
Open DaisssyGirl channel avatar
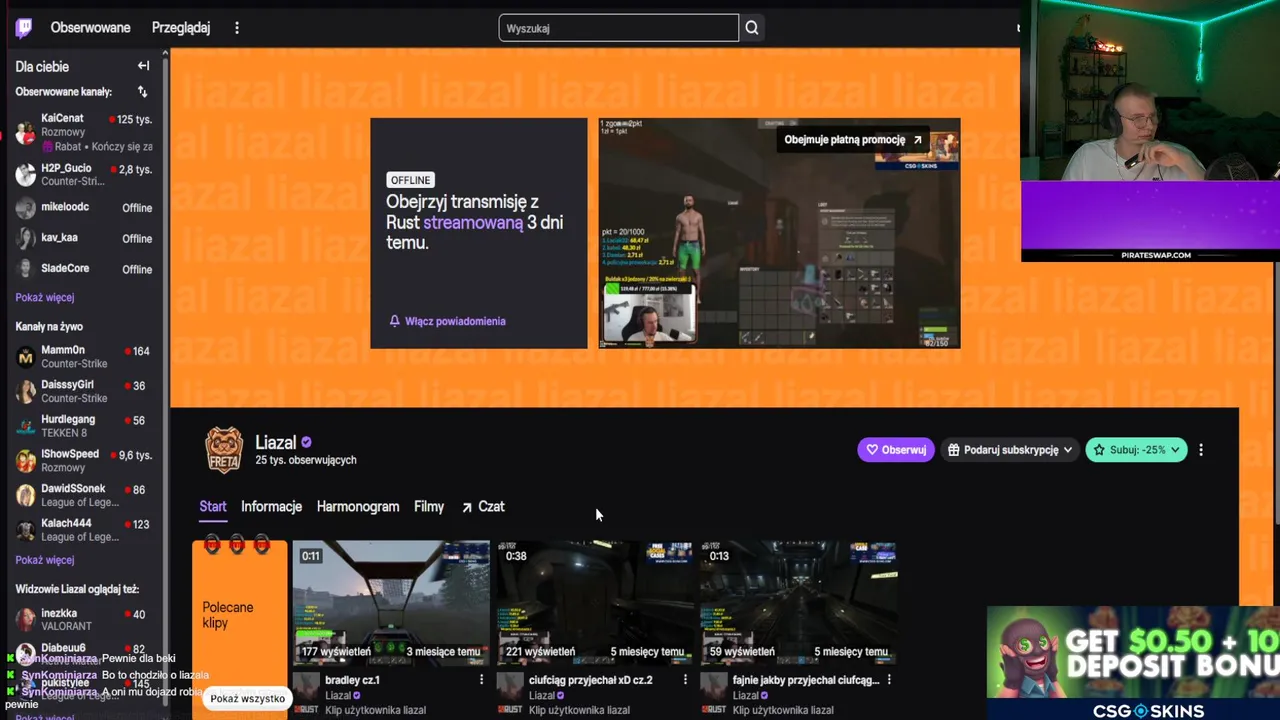[26, 391]
